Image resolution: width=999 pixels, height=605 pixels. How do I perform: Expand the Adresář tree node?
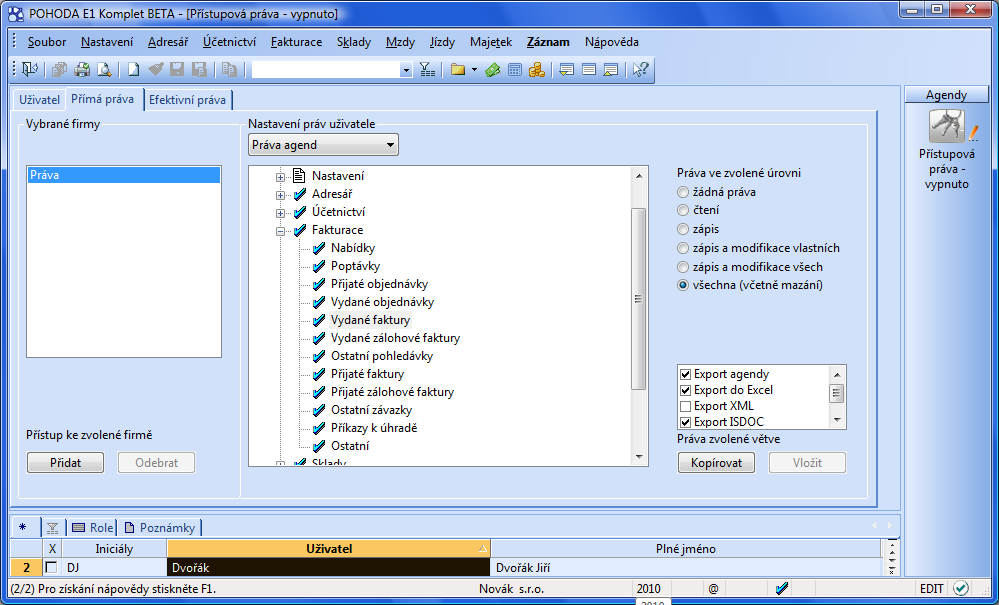click(x=280, y=195)
